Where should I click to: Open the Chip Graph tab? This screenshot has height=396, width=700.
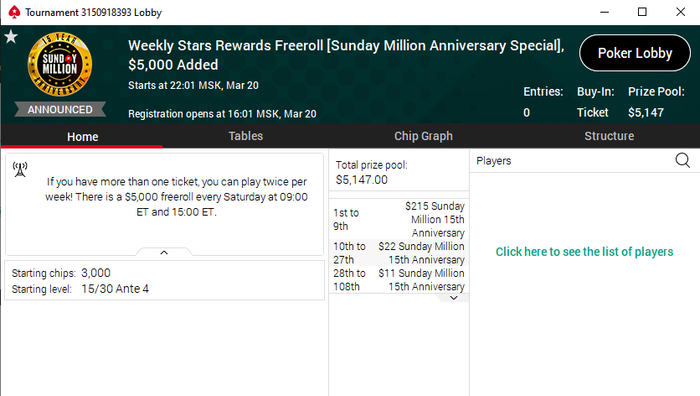[423, 136]
